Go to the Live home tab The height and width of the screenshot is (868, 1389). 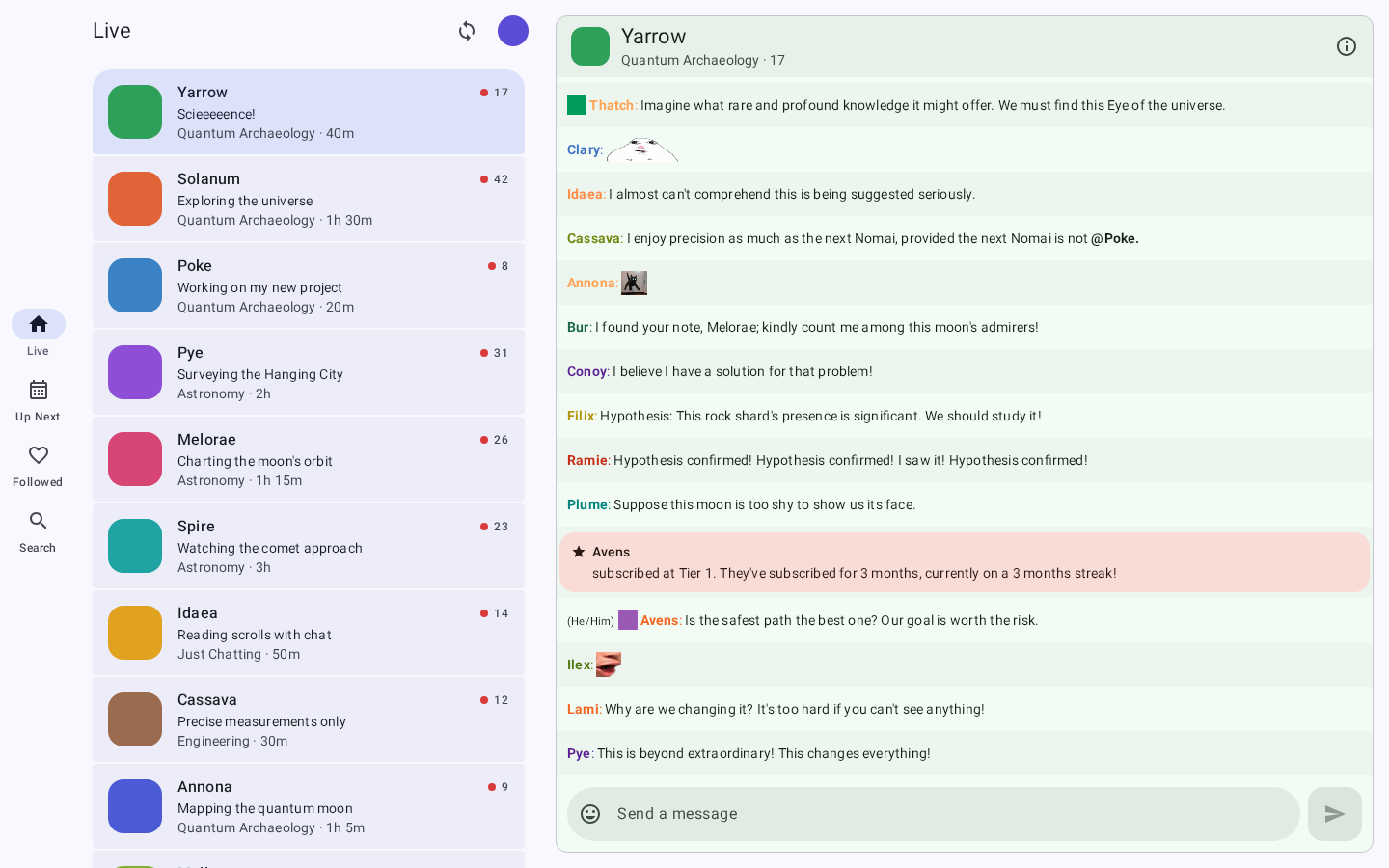pos(39,334)
